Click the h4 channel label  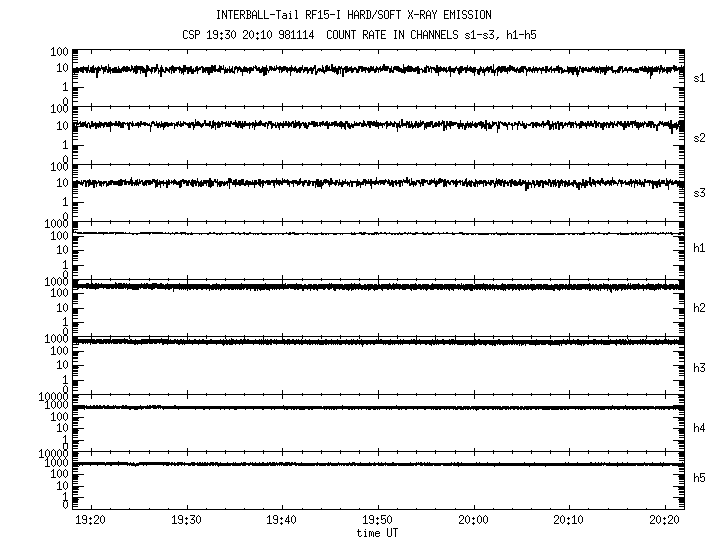pyautogui.click(x=700, y=428)
